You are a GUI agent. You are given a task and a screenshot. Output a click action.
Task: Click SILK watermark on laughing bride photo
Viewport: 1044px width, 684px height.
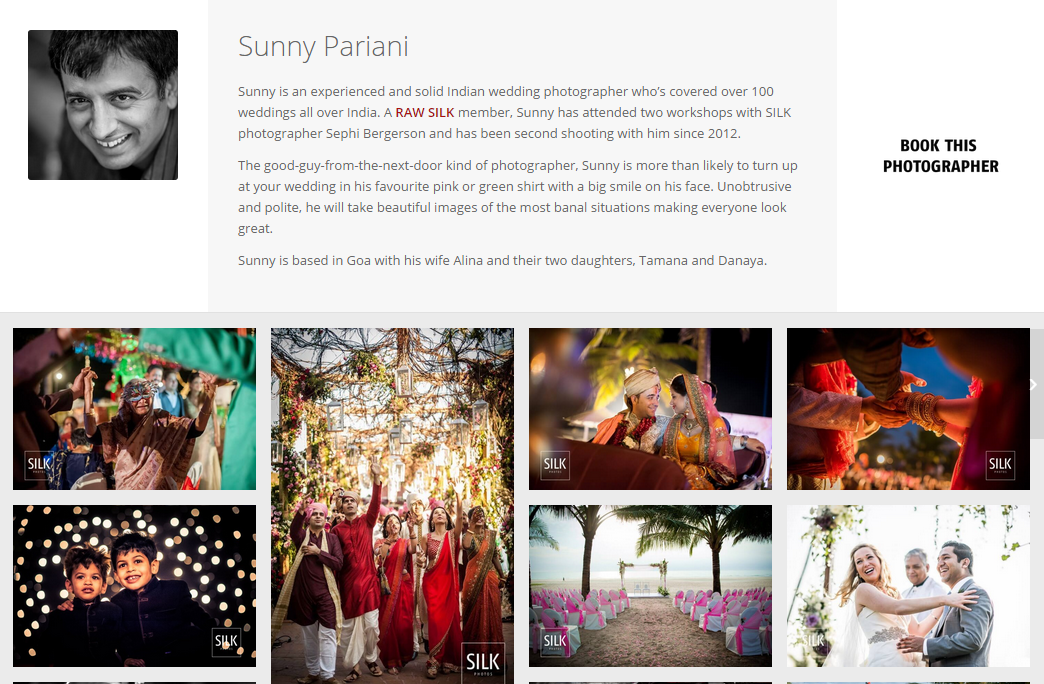(x=812, y=641)
